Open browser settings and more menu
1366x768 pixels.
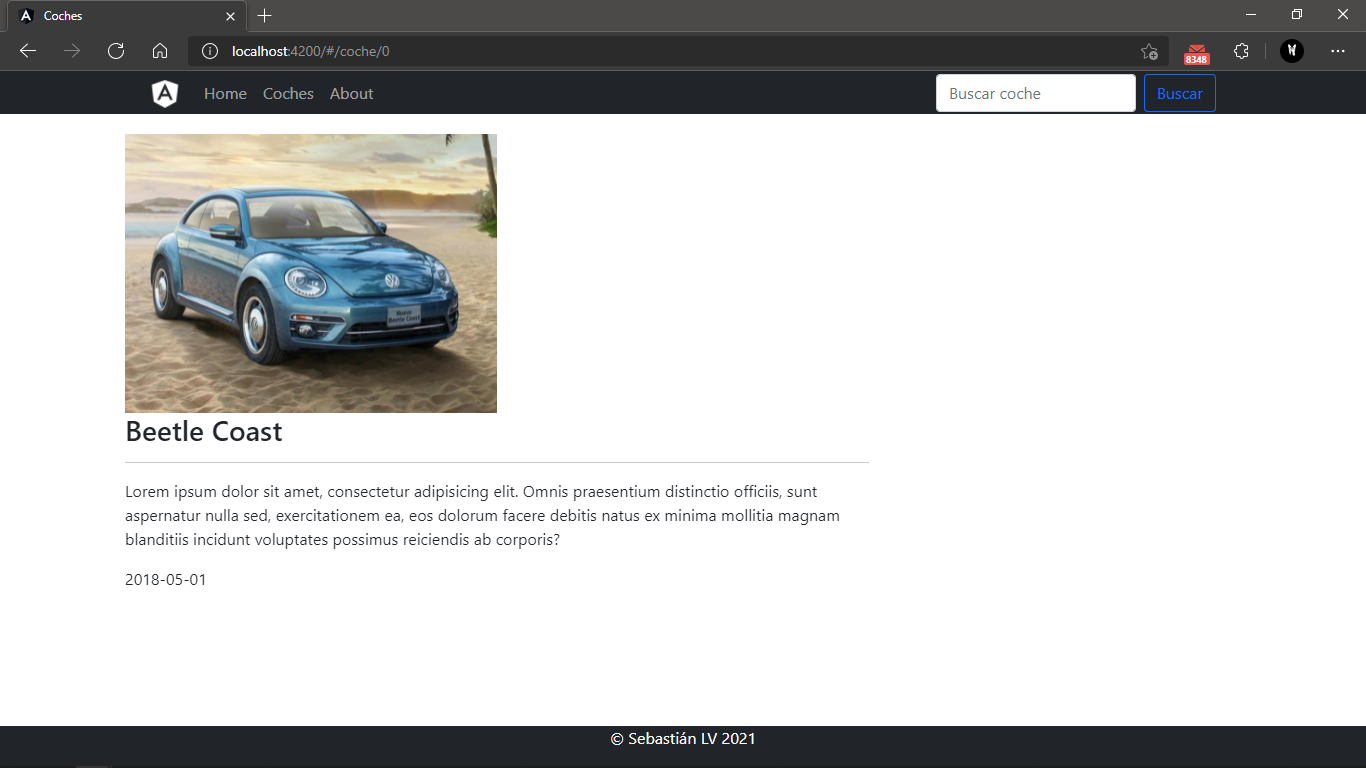point(1338,51)
